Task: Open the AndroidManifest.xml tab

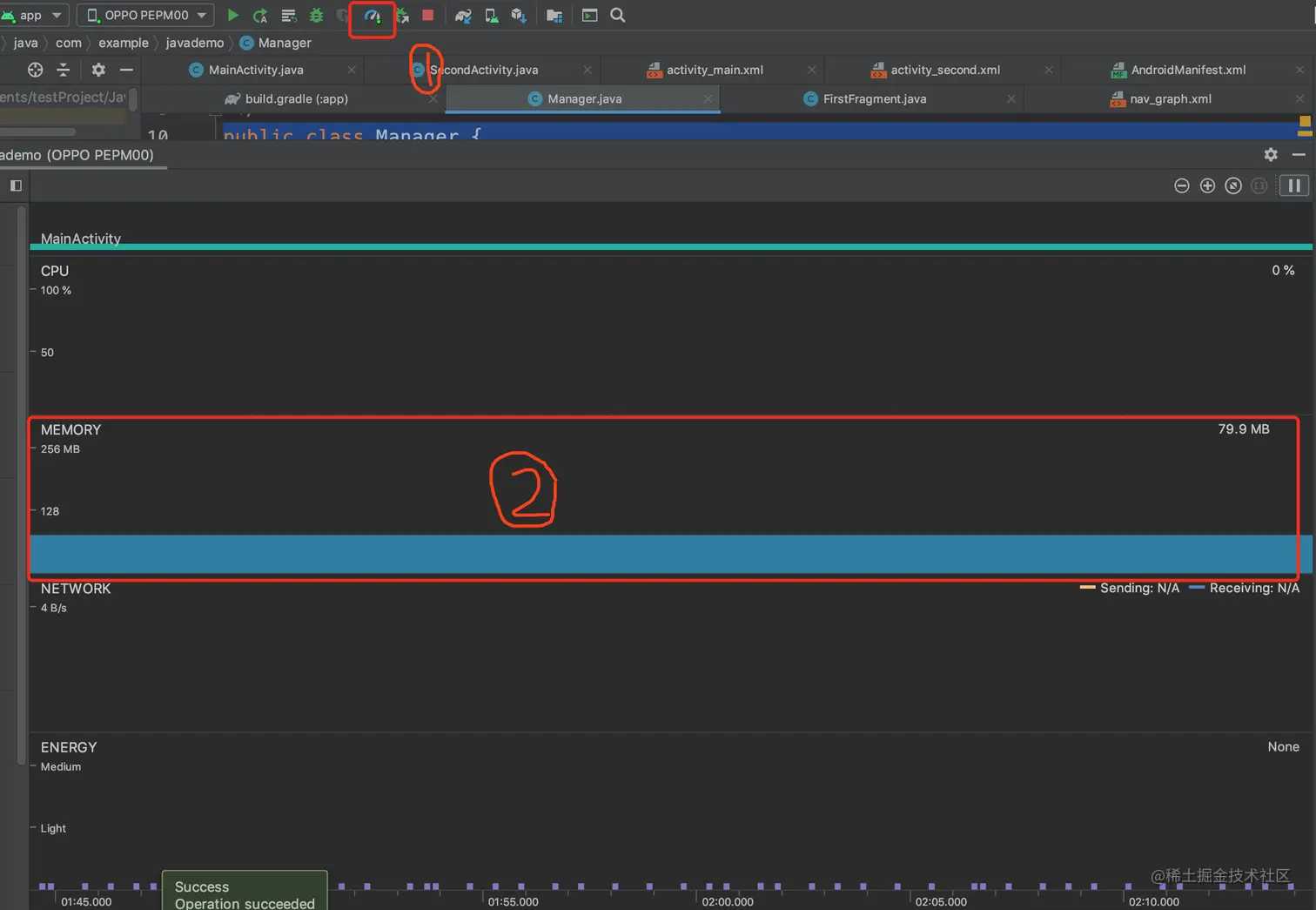Action: (x=1188, y=70)
